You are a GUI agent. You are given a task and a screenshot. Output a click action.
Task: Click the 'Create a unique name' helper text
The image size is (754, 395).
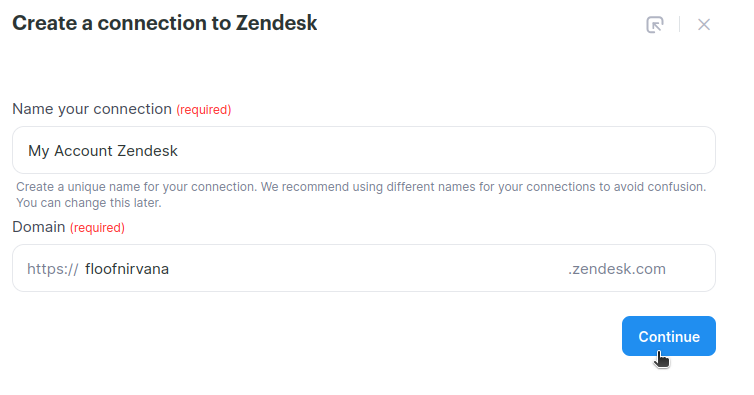tap(361, 187)
